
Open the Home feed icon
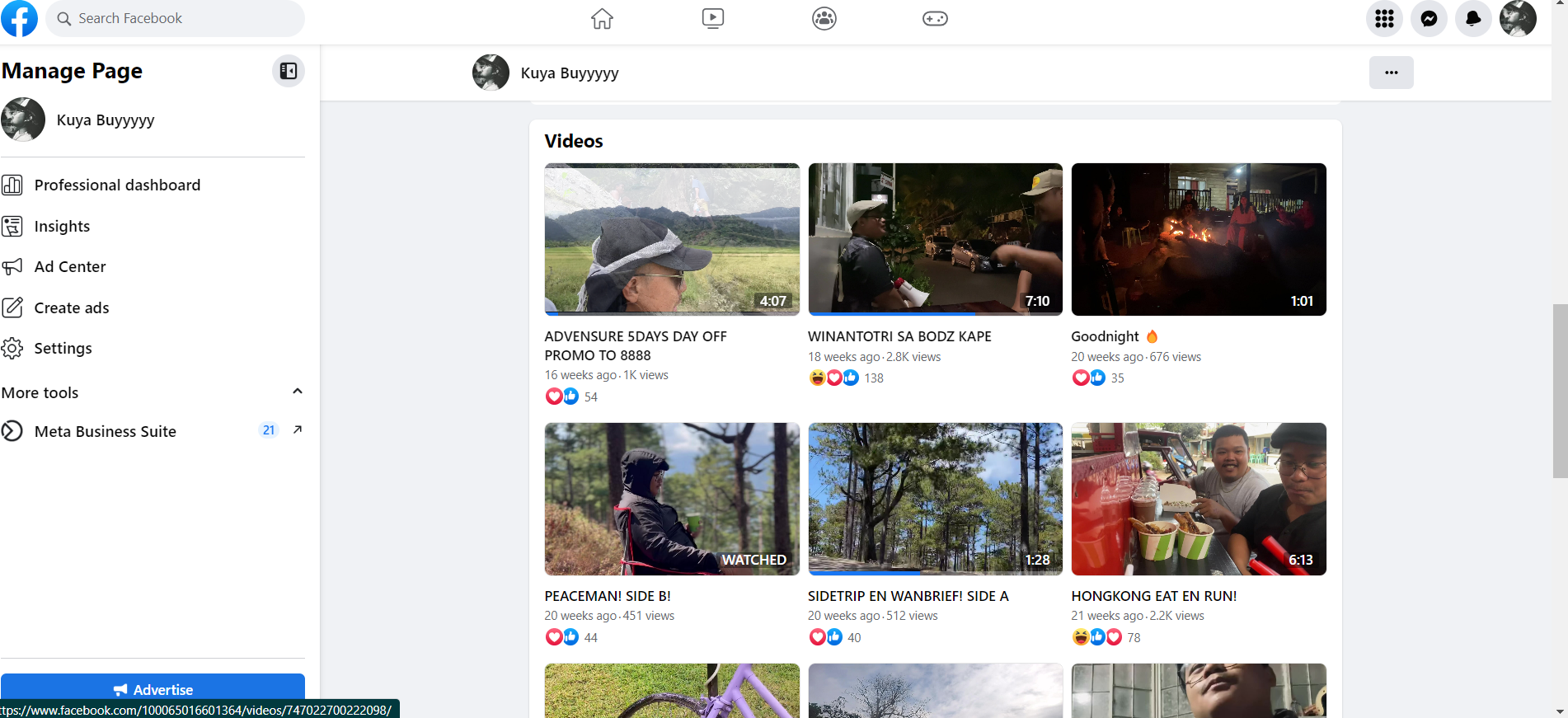click(602, 18)
